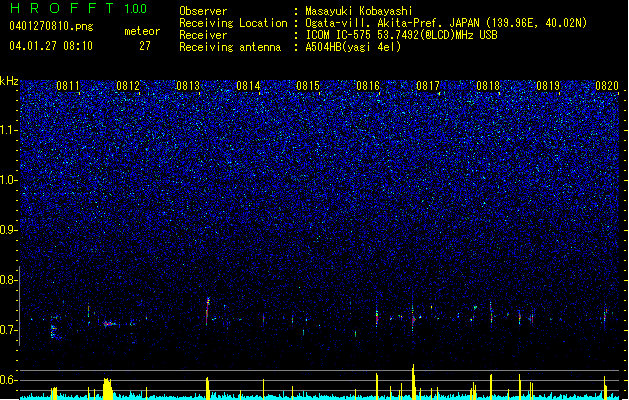Click the 0.8 kHz axis label
This screenshot has width=629, height=400.
point(9,280)
